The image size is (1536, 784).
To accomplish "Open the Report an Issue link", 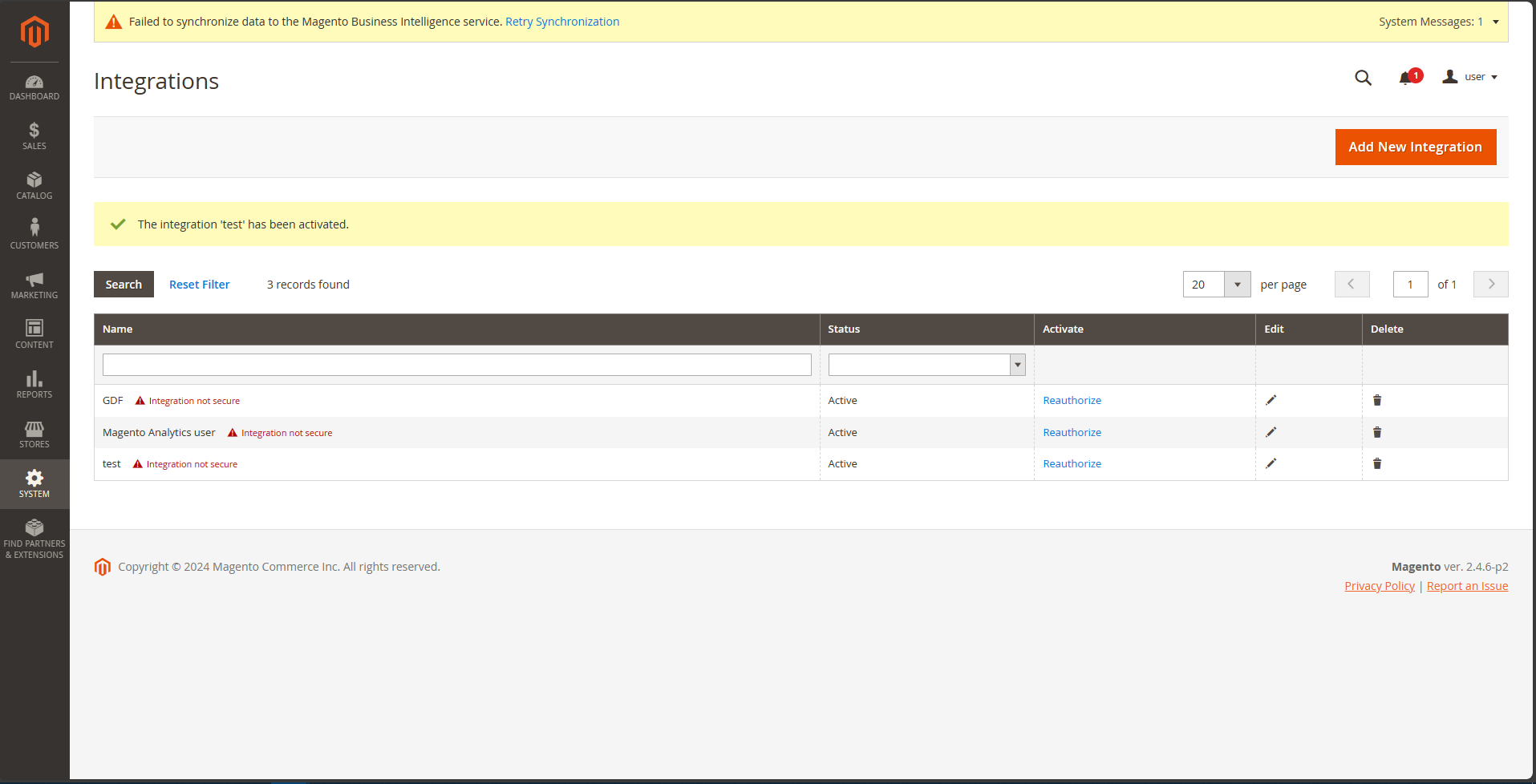I will click(1467, 586).
